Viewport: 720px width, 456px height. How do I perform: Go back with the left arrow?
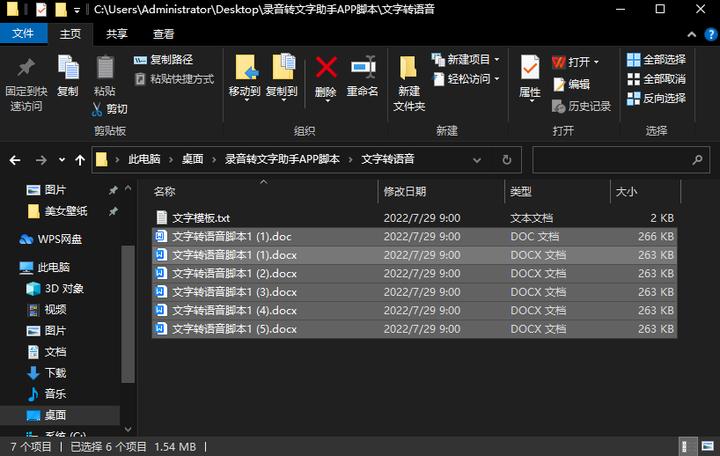(15, 160)
